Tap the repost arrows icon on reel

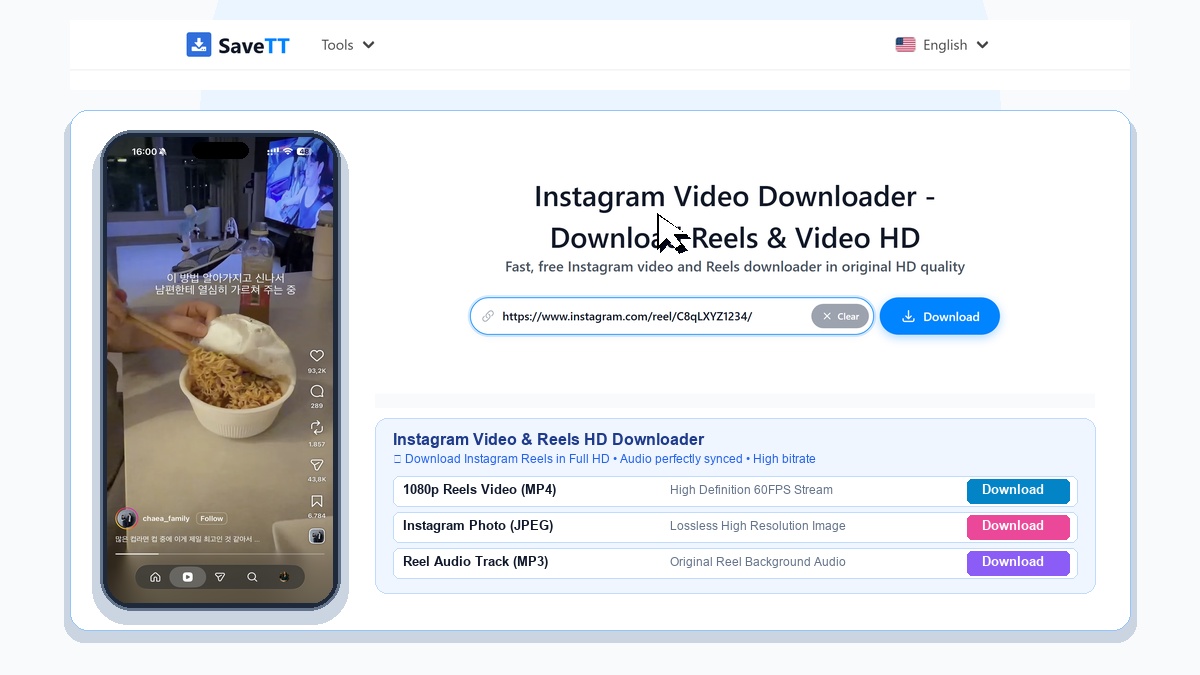pos(317,428)
